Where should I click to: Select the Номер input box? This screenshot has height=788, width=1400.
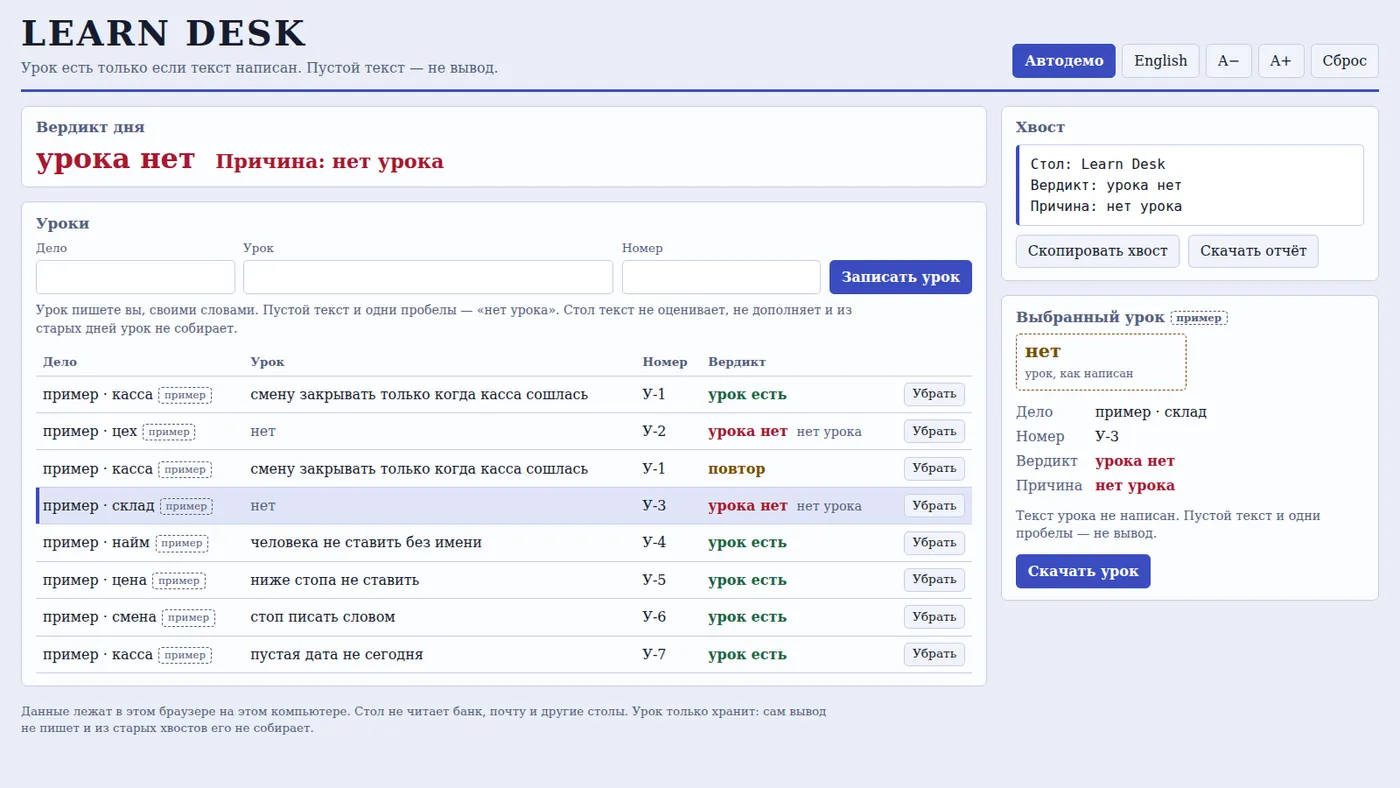coord(721,277)
